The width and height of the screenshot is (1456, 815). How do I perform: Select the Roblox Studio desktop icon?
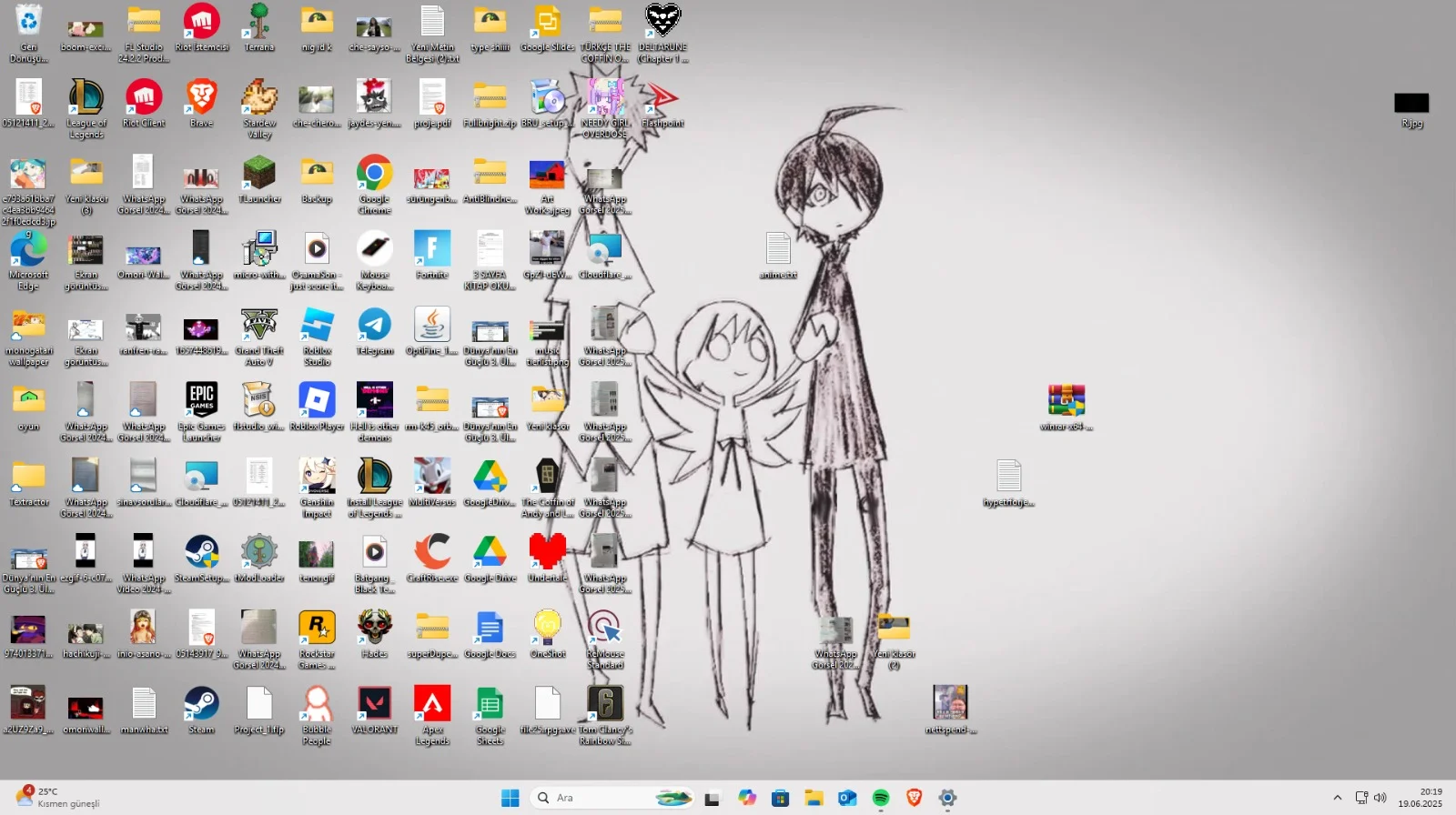coord(317,326)
